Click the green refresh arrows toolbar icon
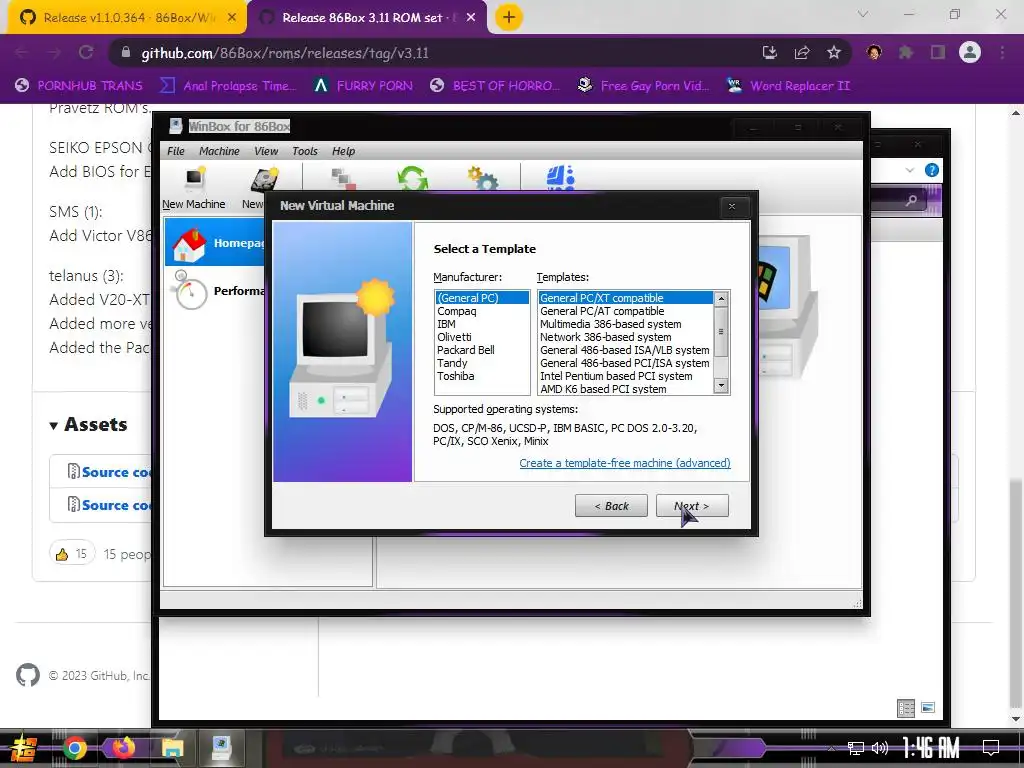The width and height of the screenshot is (1024, 768). 413,178
